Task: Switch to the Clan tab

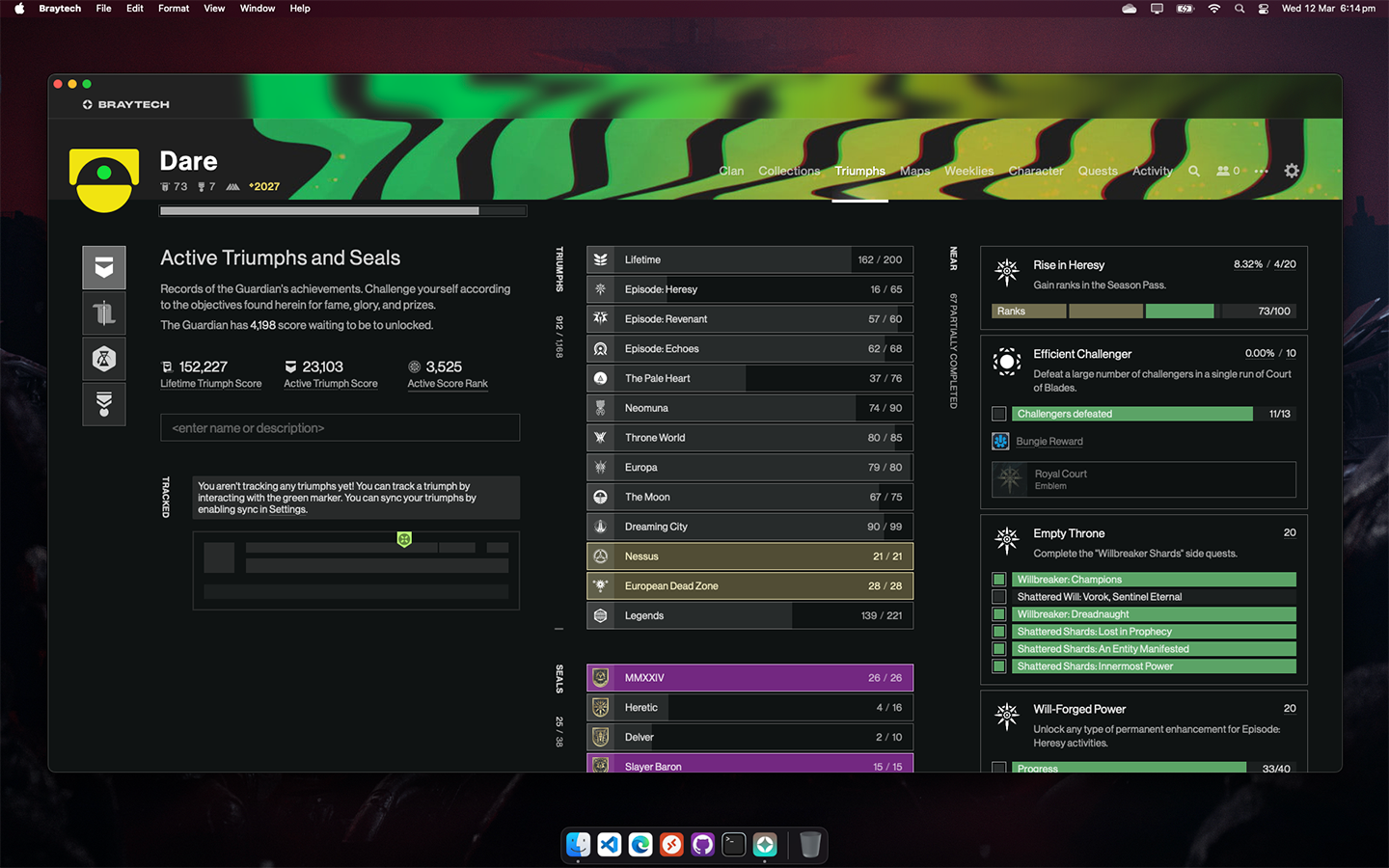Action: [x=731, y=171]
